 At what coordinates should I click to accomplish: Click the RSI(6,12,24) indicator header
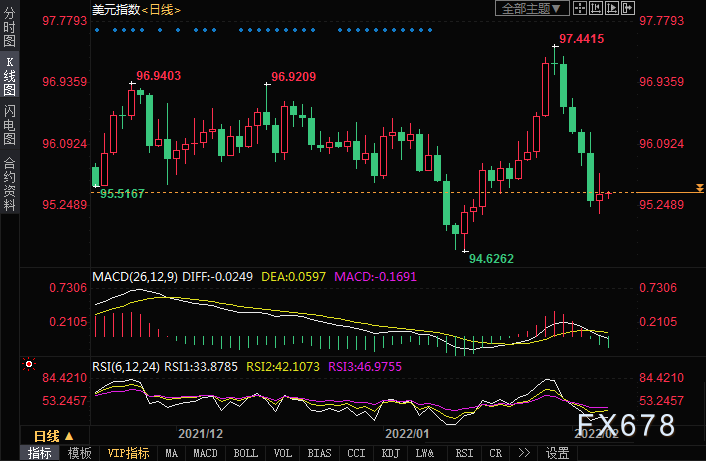(x=126, y=366)
